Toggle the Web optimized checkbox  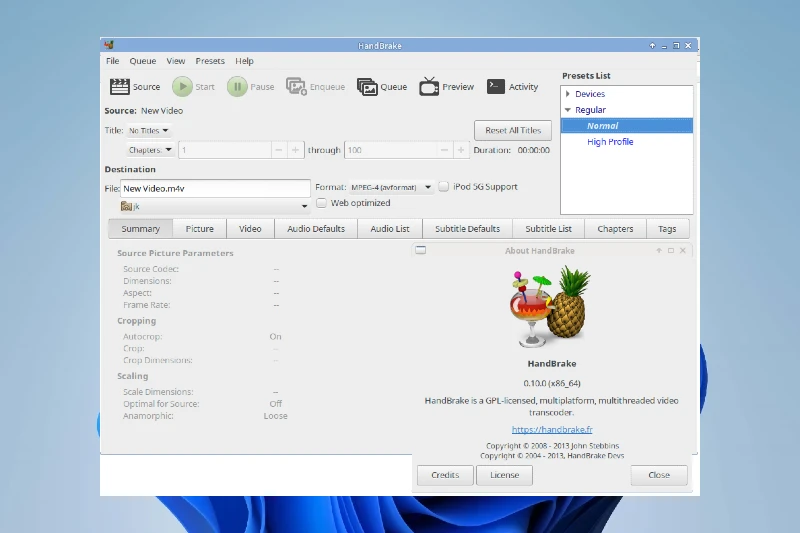321,203
